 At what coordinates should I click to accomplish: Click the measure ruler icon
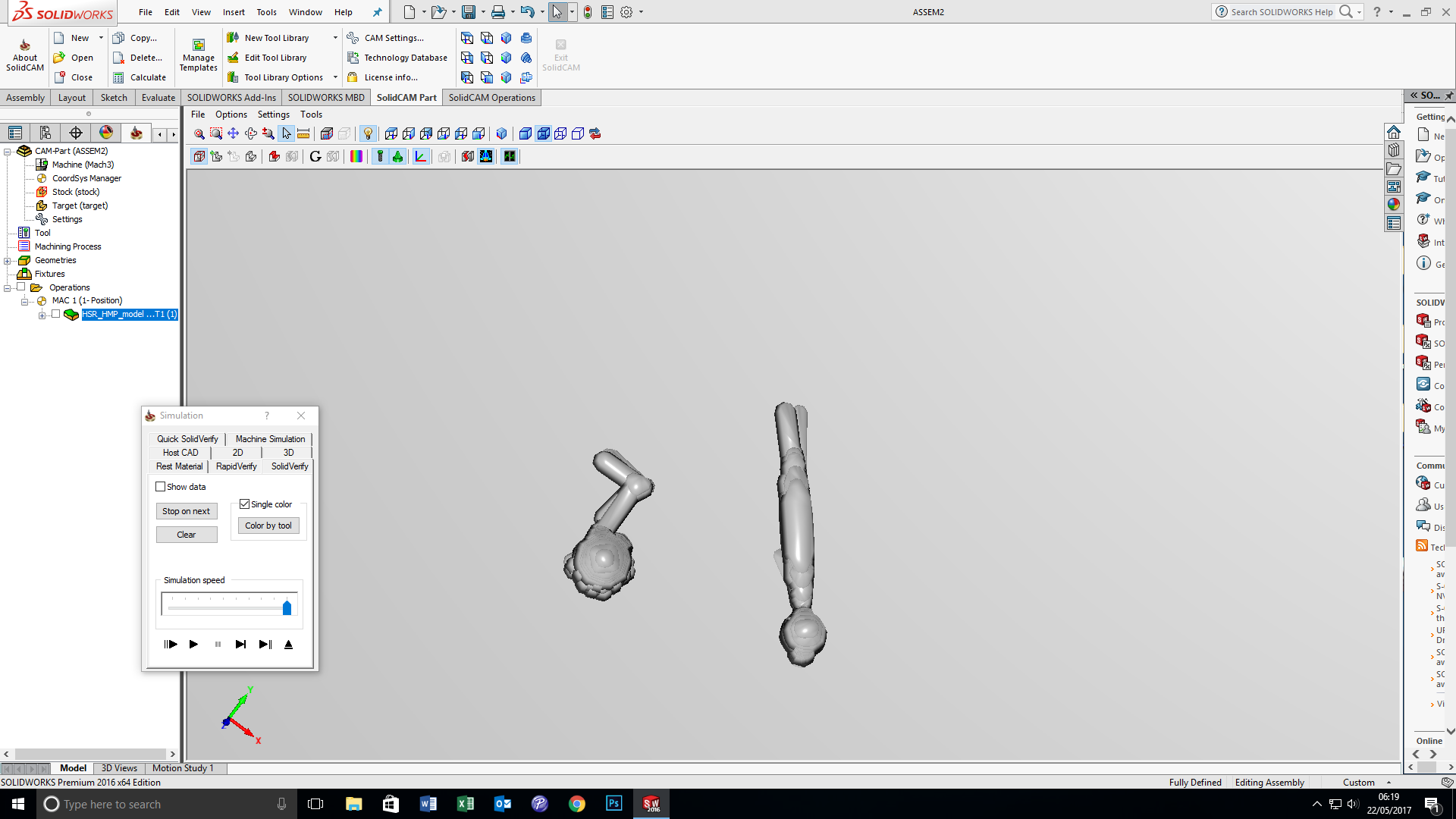pos(303,133)
